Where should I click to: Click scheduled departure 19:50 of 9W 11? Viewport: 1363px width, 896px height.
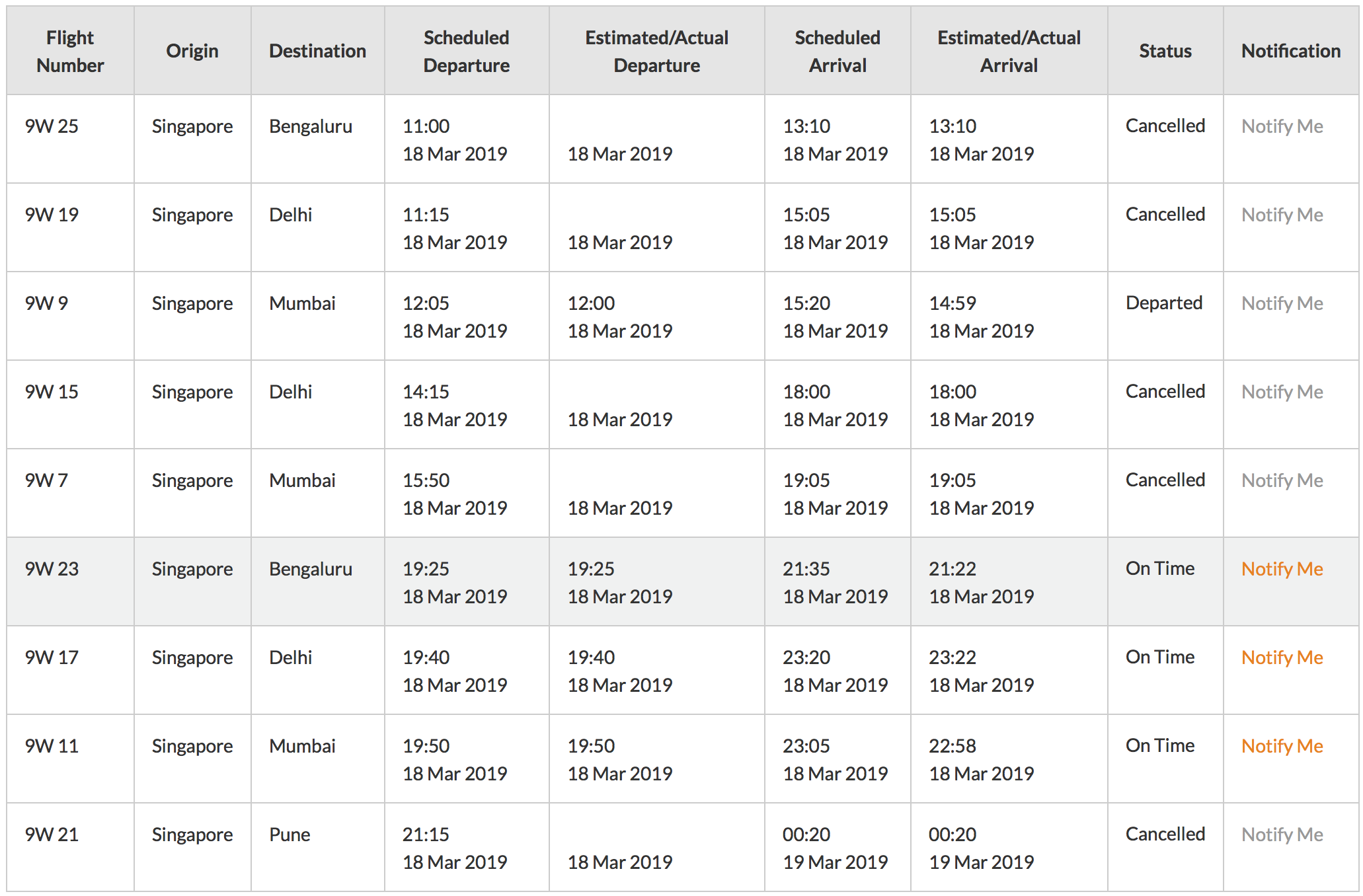tap(426, 746)
